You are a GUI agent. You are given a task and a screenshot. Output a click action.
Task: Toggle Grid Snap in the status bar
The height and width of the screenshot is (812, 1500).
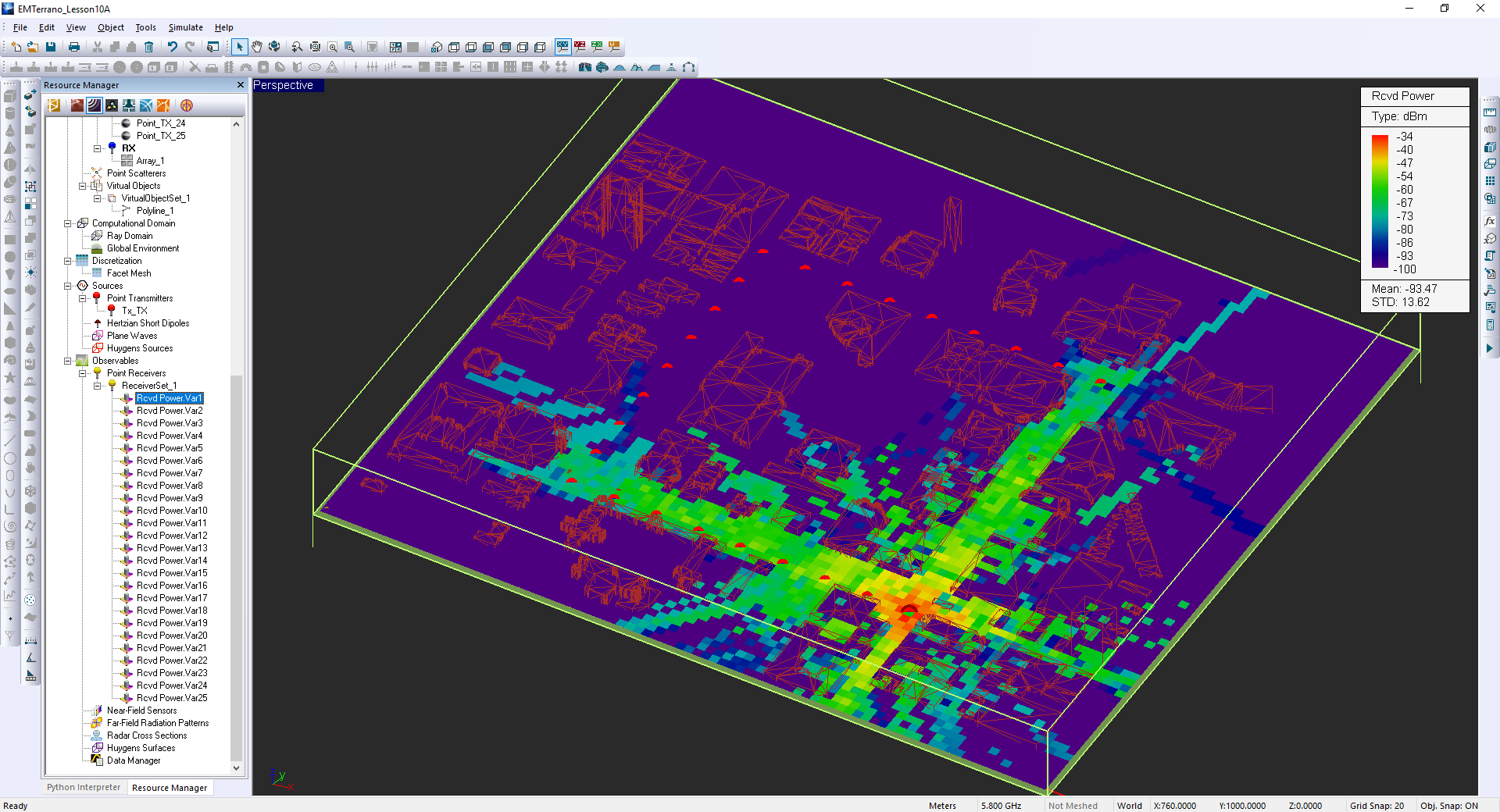pyautogui.click(x=1377, y=806)
